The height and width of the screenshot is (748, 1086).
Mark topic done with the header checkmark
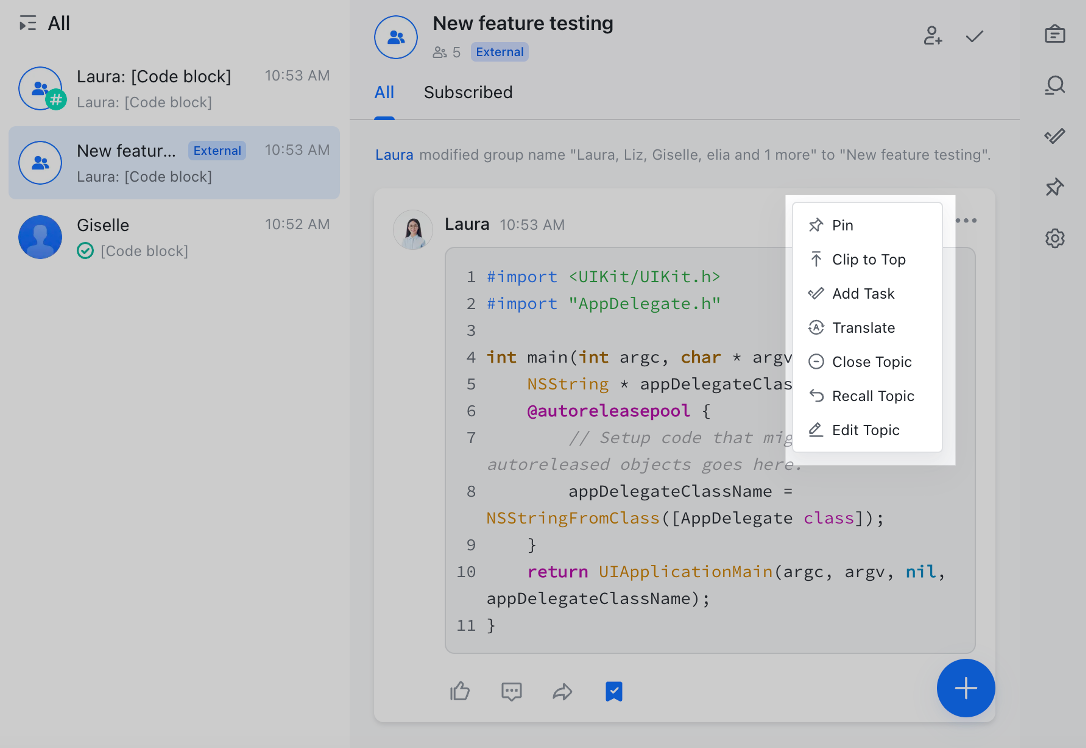tap(974, 35)
